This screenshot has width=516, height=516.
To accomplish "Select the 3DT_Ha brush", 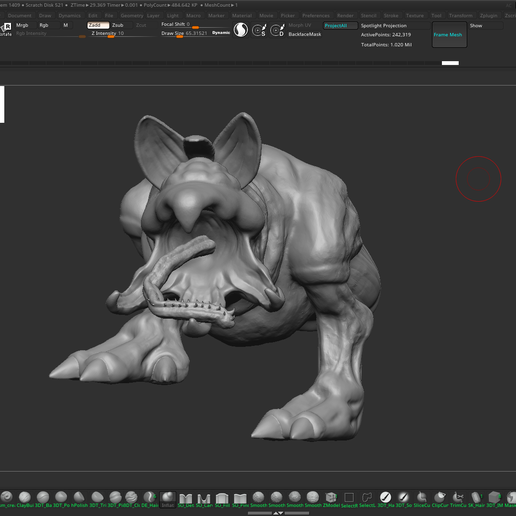I will [x=385, y=499].
